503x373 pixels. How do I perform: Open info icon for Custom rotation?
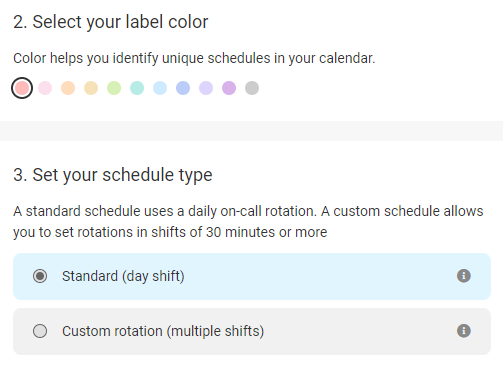coord(464,331)
